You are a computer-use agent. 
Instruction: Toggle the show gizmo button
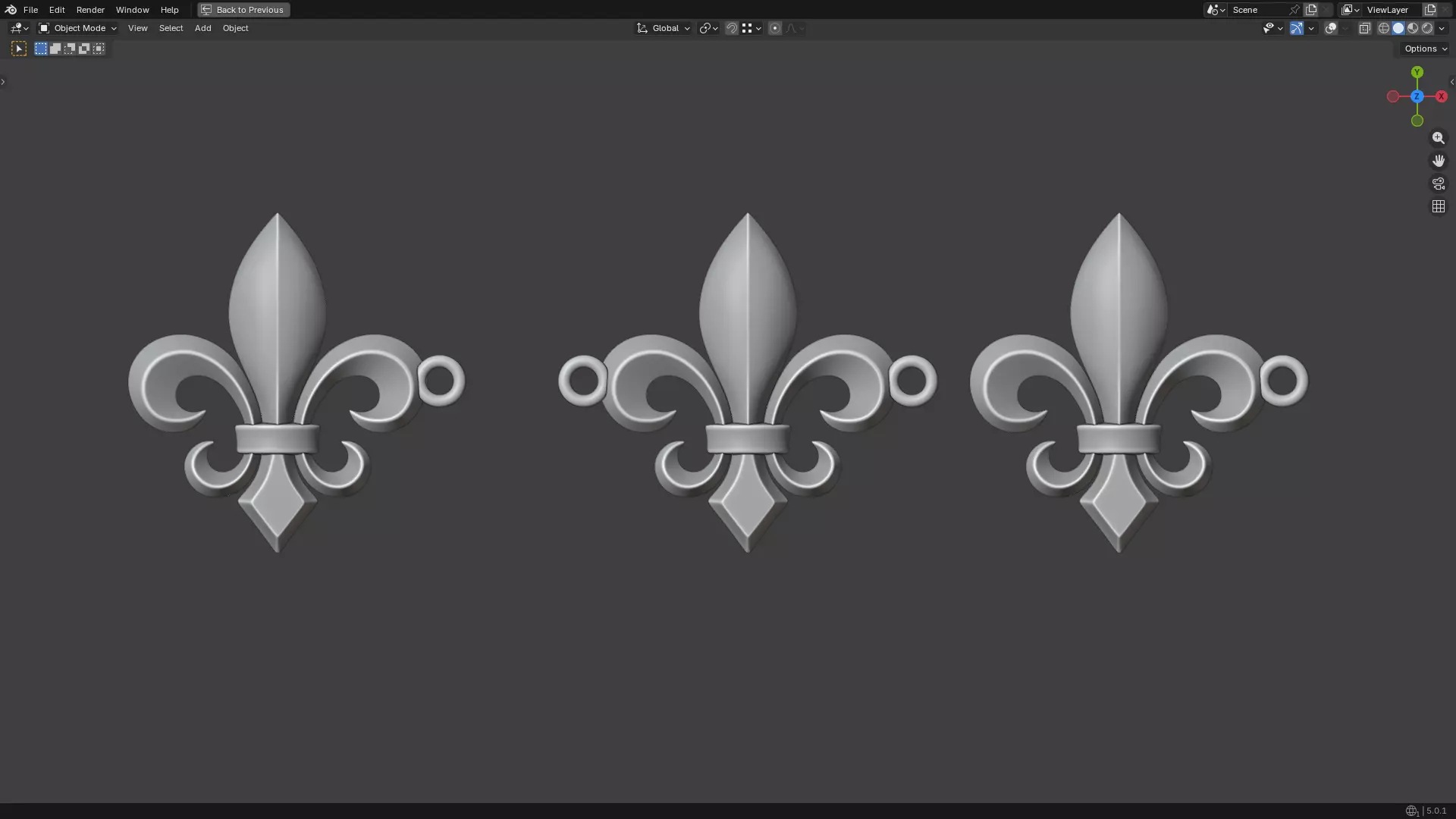click(1297, 28)
